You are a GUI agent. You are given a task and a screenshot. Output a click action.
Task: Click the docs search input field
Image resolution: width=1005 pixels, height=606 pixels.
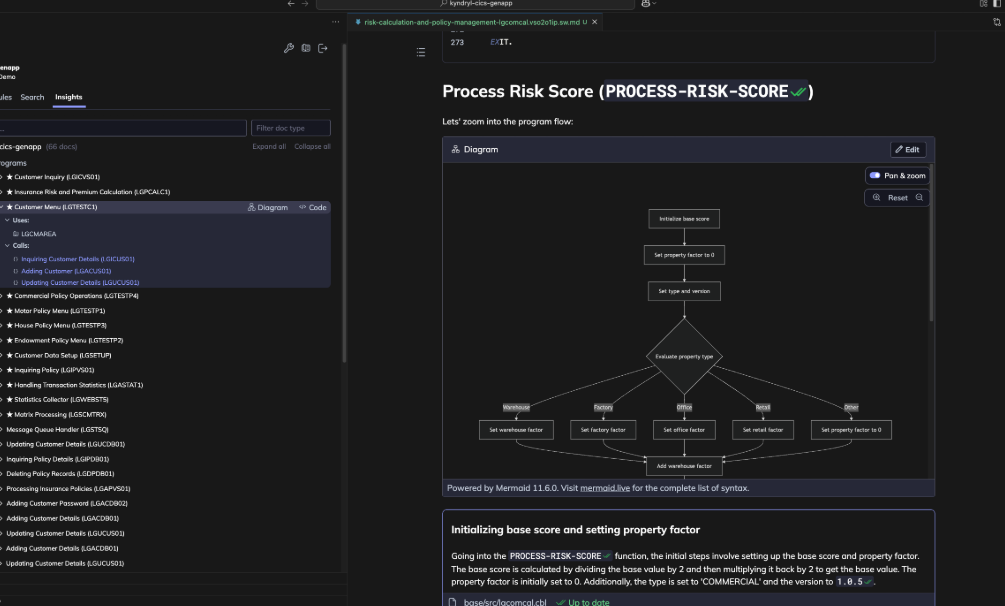click(122, 128)
